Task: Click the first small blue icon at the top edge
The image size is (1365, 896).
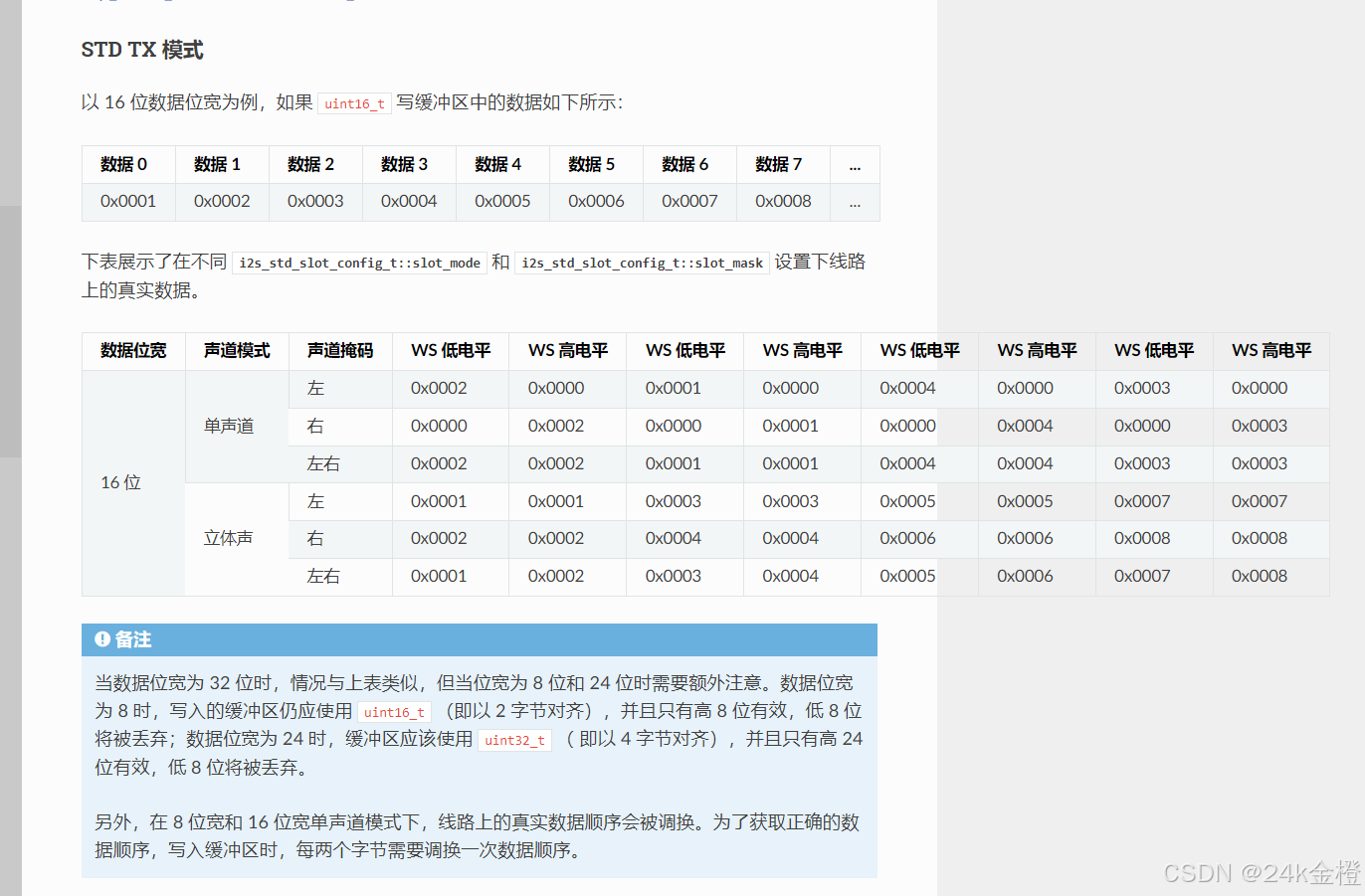Action: (x=100, y=3)
